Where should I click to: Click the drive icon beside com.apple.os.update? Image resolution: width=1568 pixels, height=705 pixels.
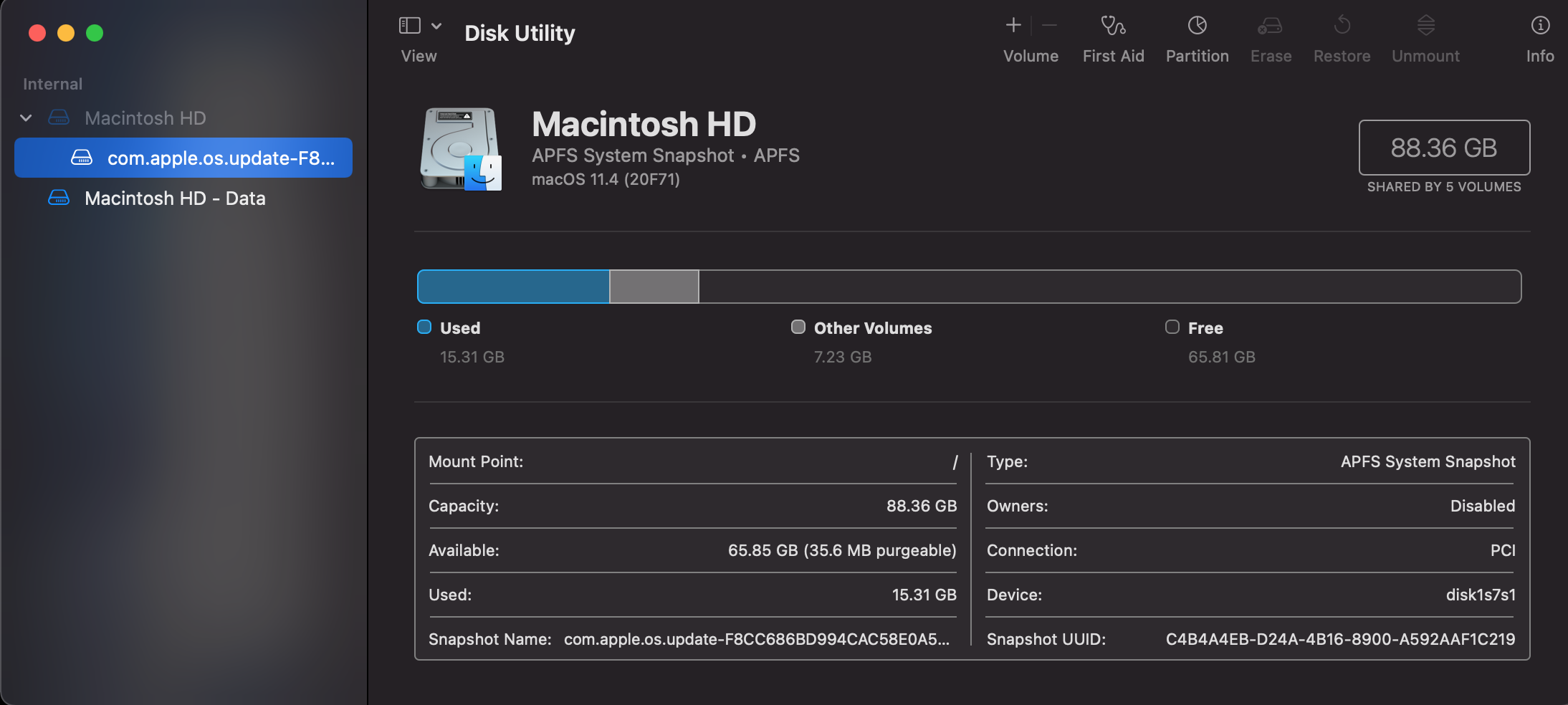click(x=82, y=158)
